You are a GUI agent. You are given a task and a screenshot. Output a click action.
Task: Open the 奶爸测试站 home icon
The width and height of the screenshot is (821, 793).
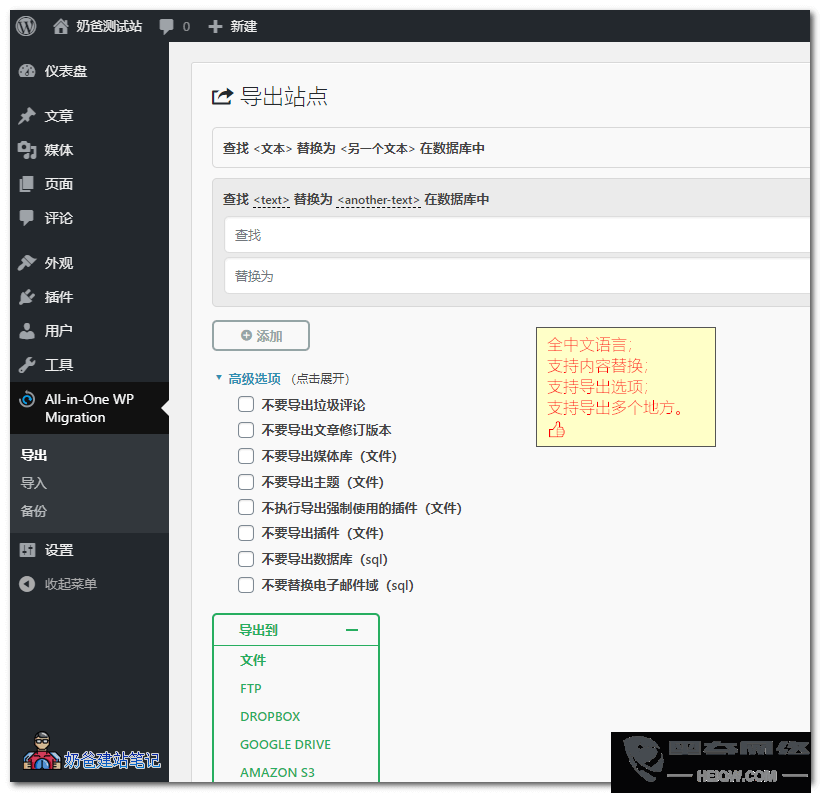tap(61, 26)
